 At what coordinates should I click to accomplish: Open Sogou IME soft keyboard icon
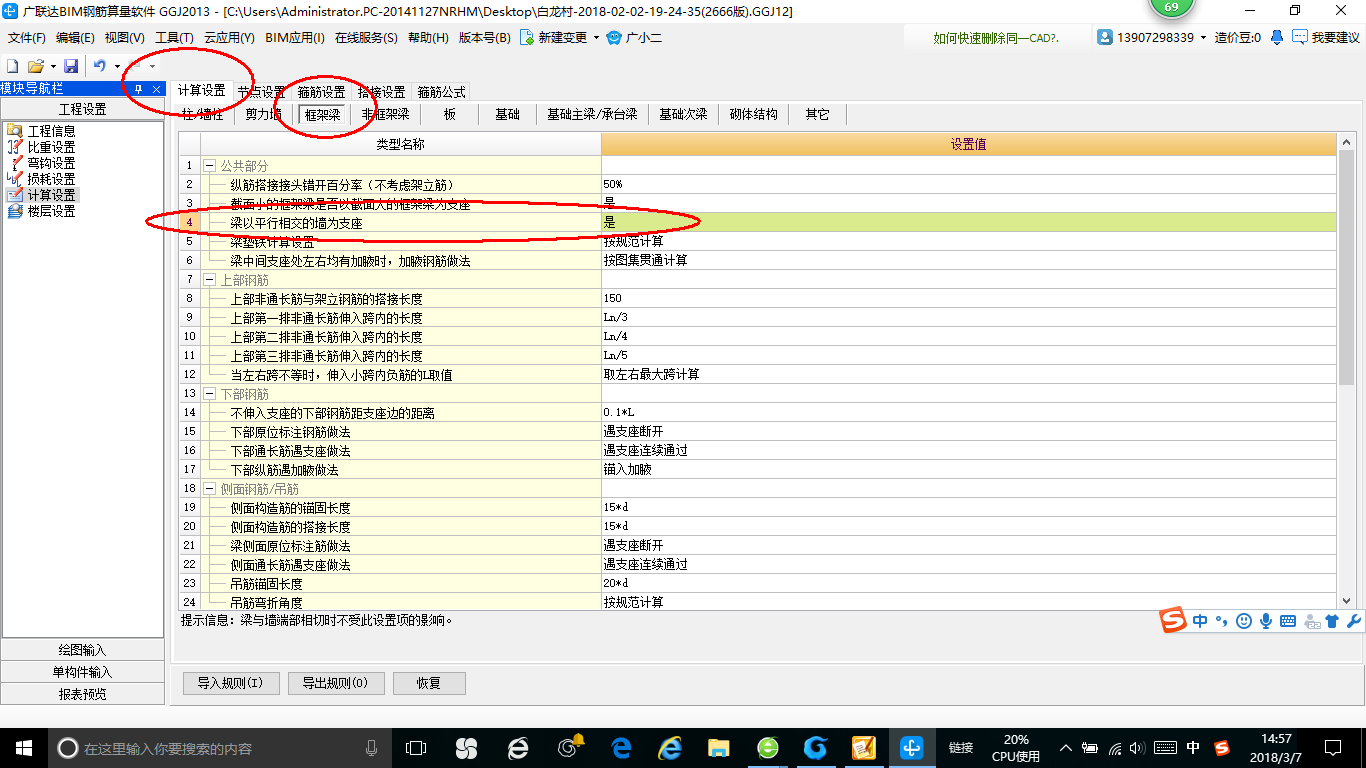point(1288,621)
